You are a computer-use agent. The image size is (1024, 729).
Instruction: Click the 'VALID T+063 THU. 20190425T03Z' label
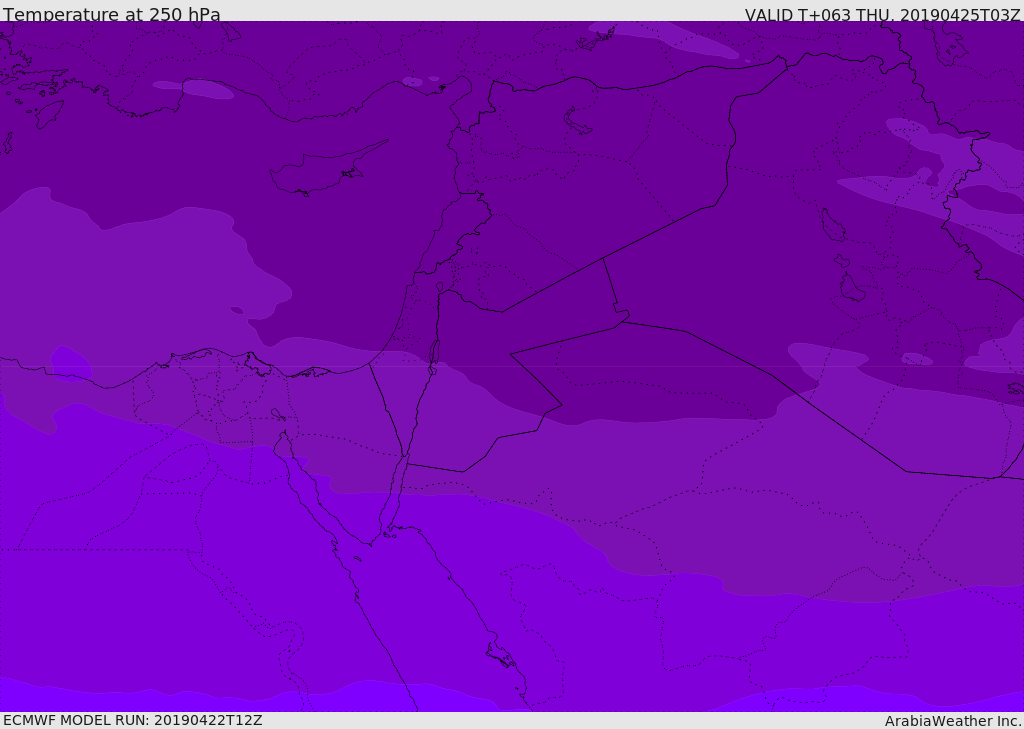point(882,14)
